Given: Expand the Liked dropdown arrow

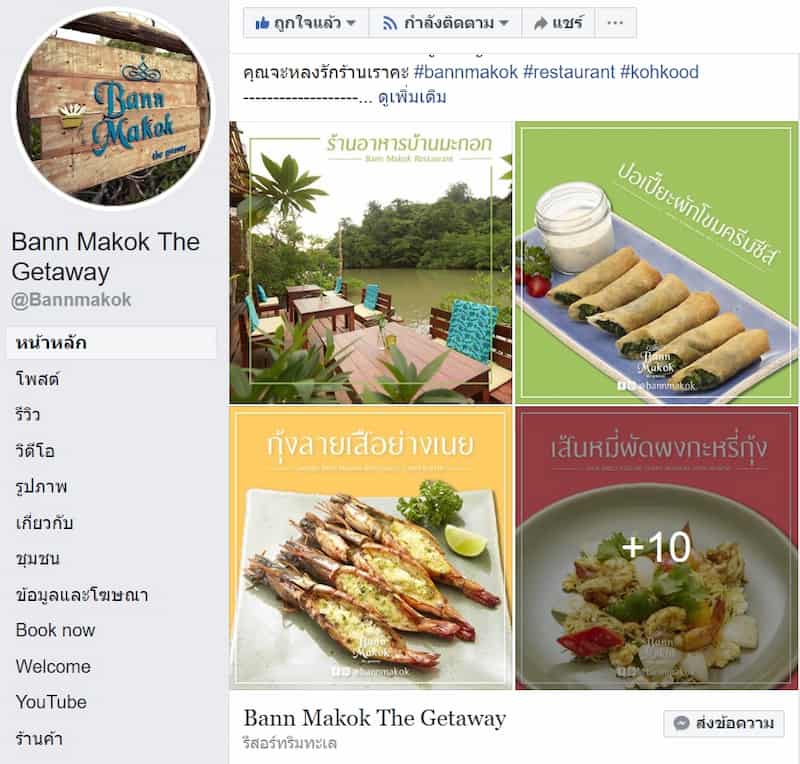Looking at the screenshot, I should pyautogui.click(x=351, y=23).
